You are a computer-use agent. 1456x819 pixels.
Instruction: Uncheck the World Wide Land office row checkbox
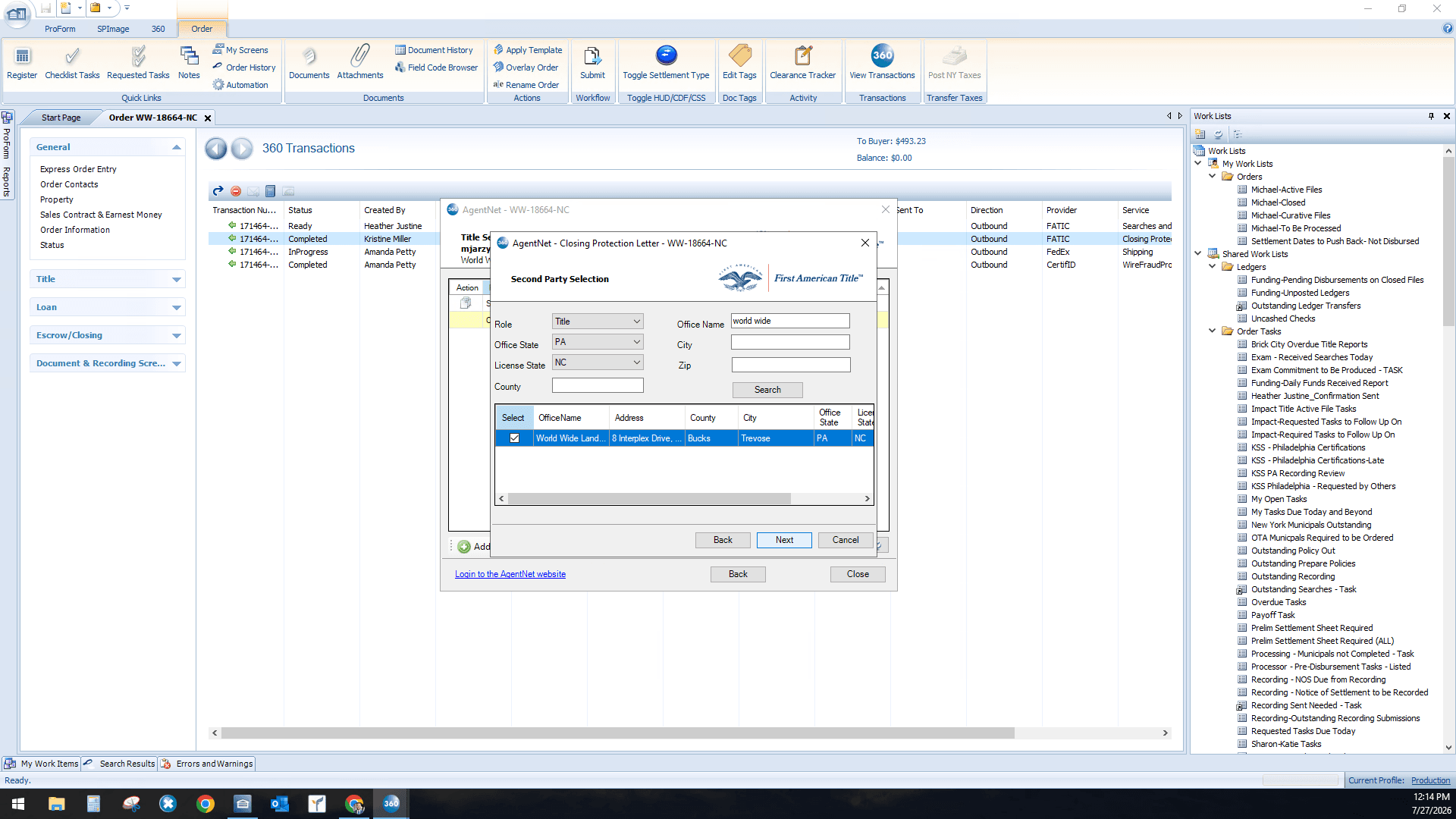click(514, 438)
